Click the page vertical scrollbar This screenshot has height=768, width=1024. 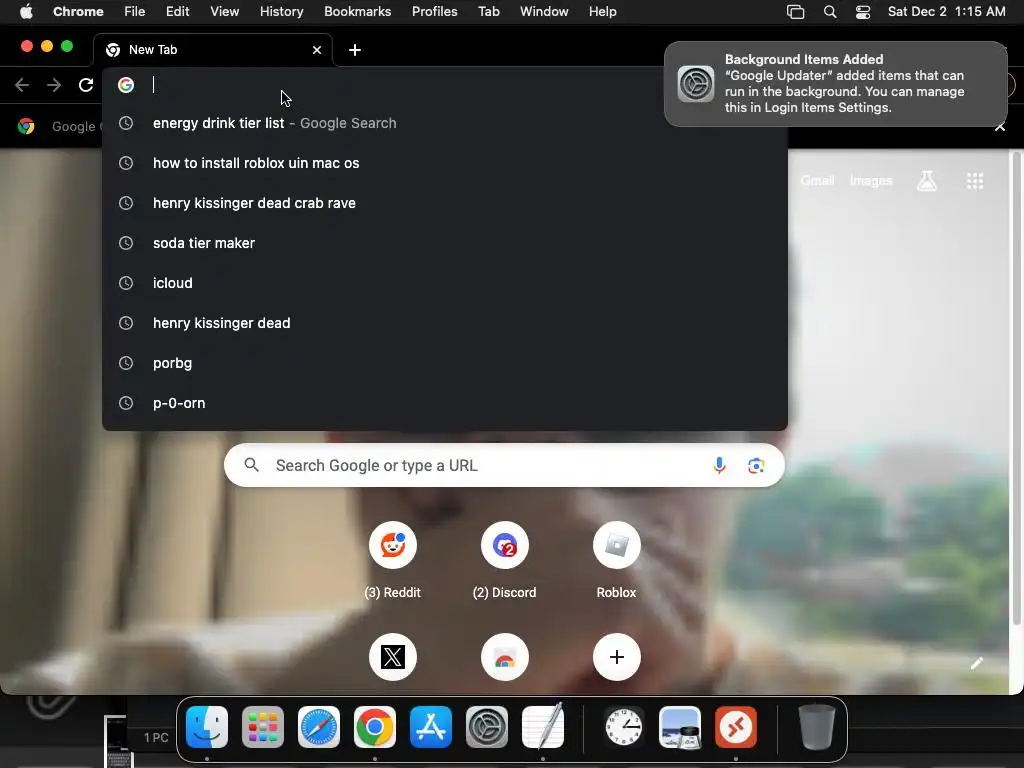coord(1016,388)
